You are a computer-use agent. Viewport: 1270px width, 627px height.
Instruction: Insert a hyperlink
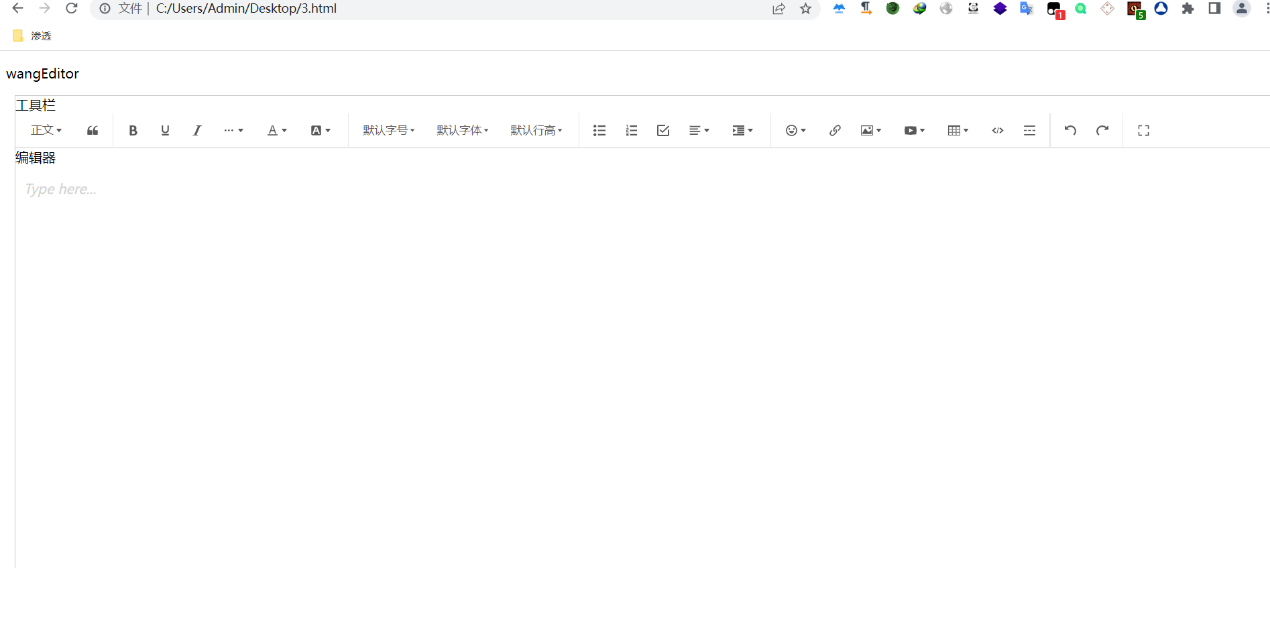pyautogui.click(x=835, y=131)
